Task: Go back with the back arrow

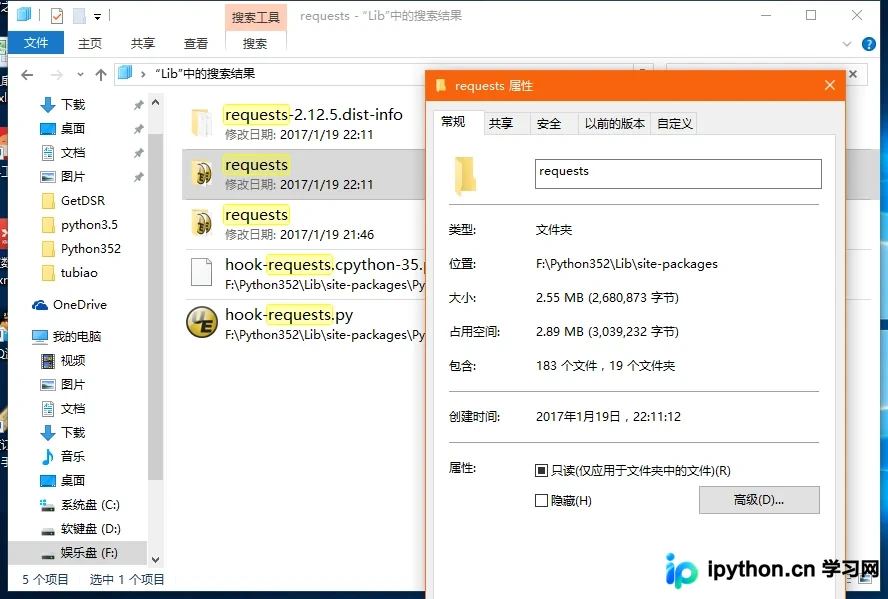Action: pyautogui.click(x=27, y=74)
